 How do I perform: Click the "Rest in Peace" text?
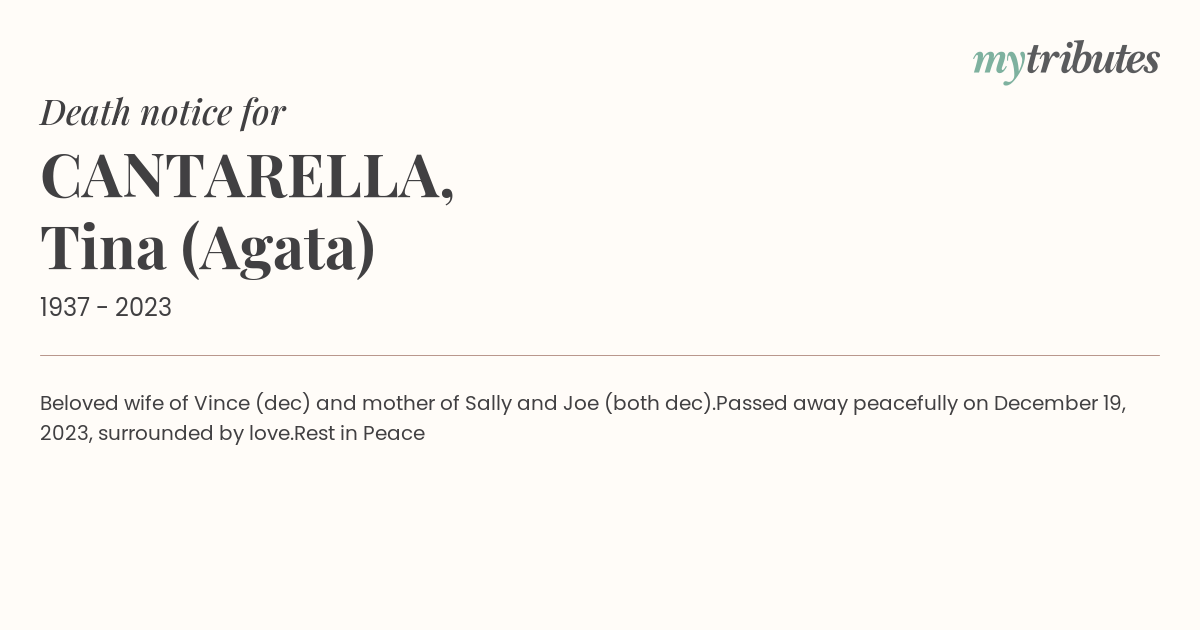[359, 433]
